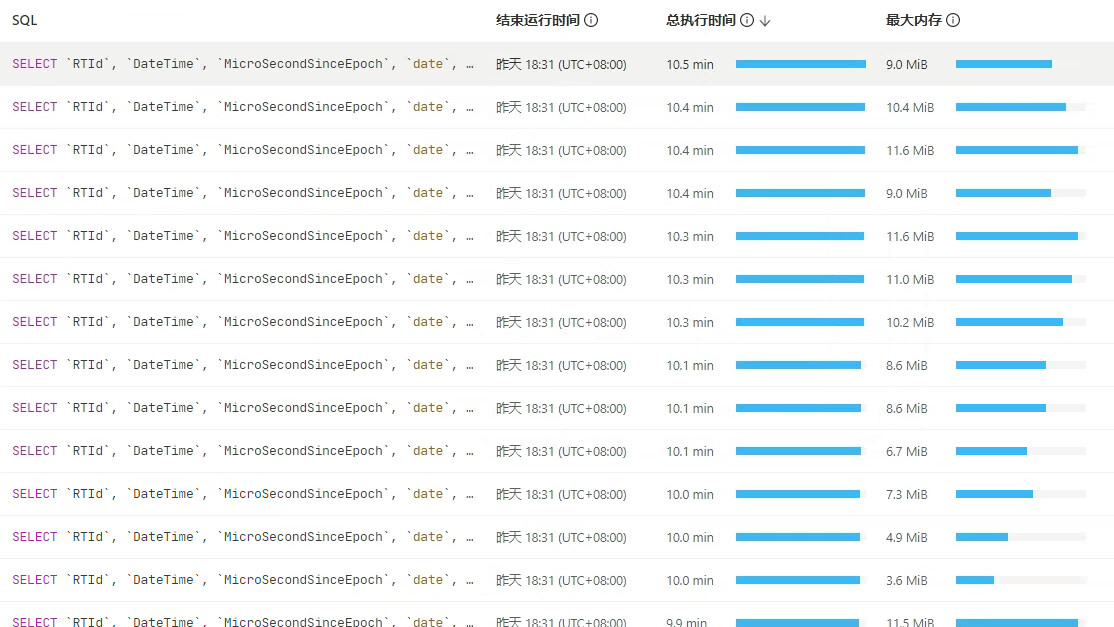The image size is (1114, 627).
Task: Click end time of the 11.0 MiB query
Action: tap(561, 279)
